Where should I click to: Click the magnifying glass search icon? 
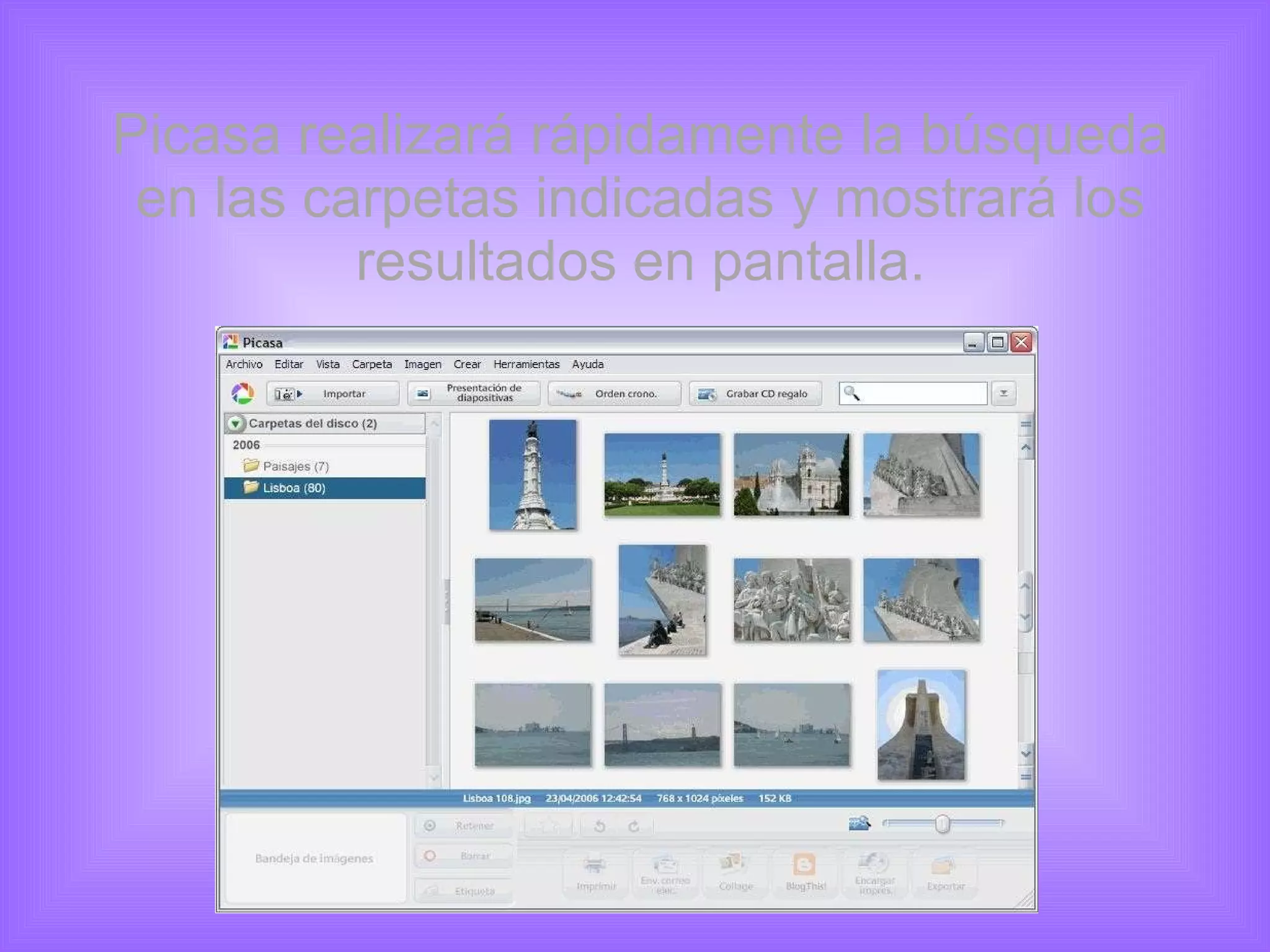(x=852, y=393)
